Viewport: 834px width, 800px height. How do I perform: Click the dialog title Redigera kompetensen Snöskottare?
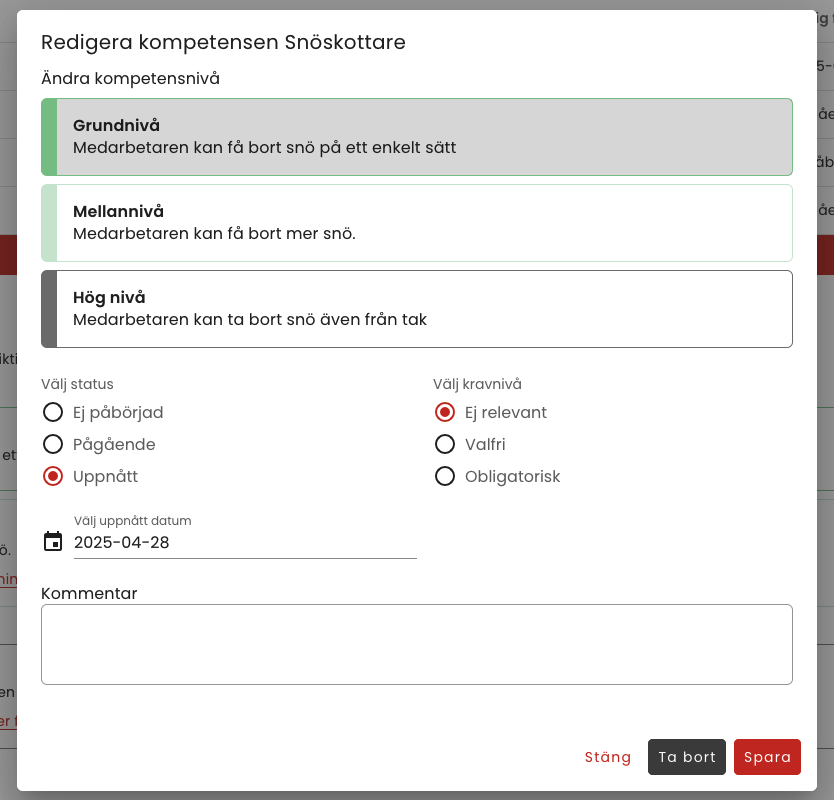click(222, 42)
